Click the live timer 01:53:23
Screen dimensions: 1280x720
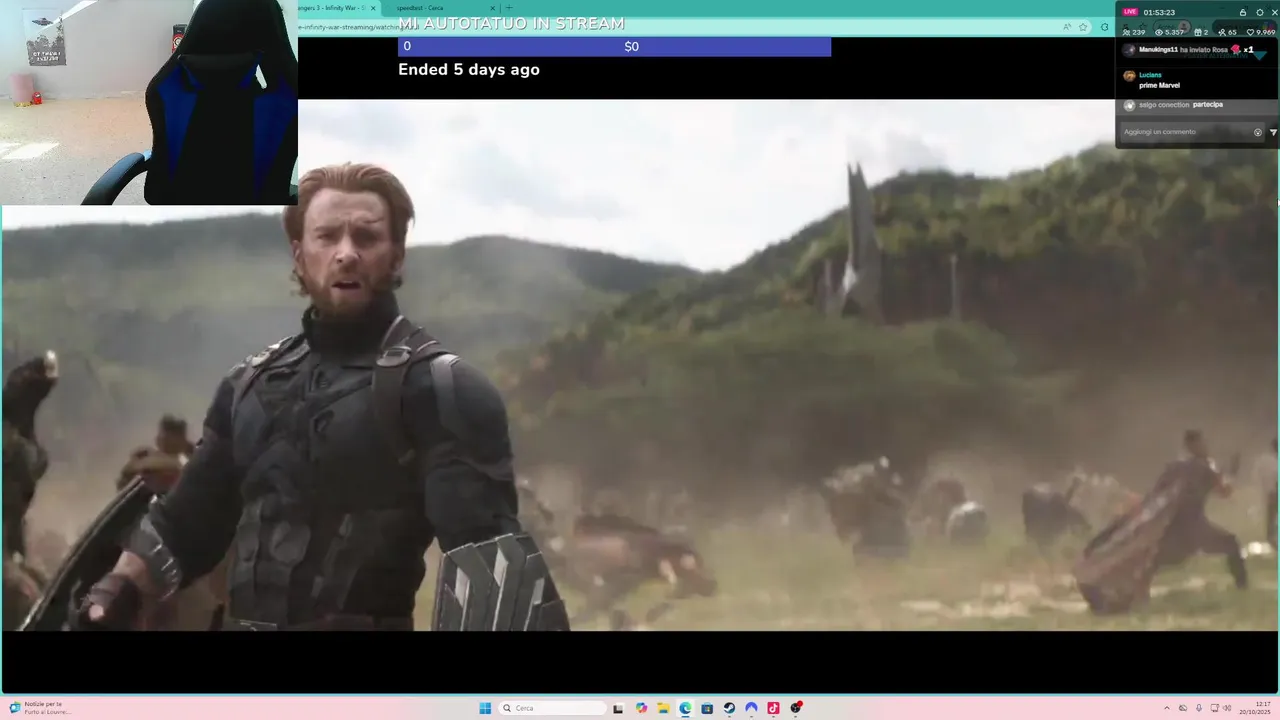[x=1159, y=12]
